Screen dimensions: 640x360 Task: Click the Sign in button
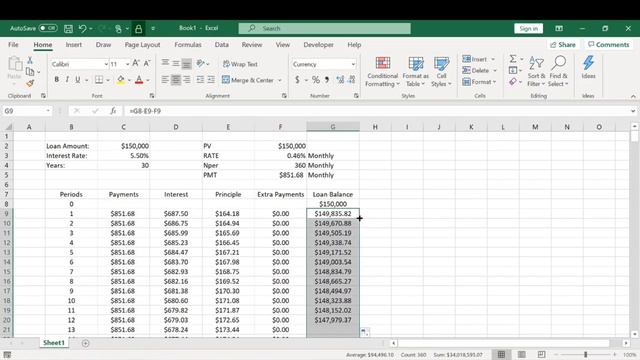[x=529, y=28]
